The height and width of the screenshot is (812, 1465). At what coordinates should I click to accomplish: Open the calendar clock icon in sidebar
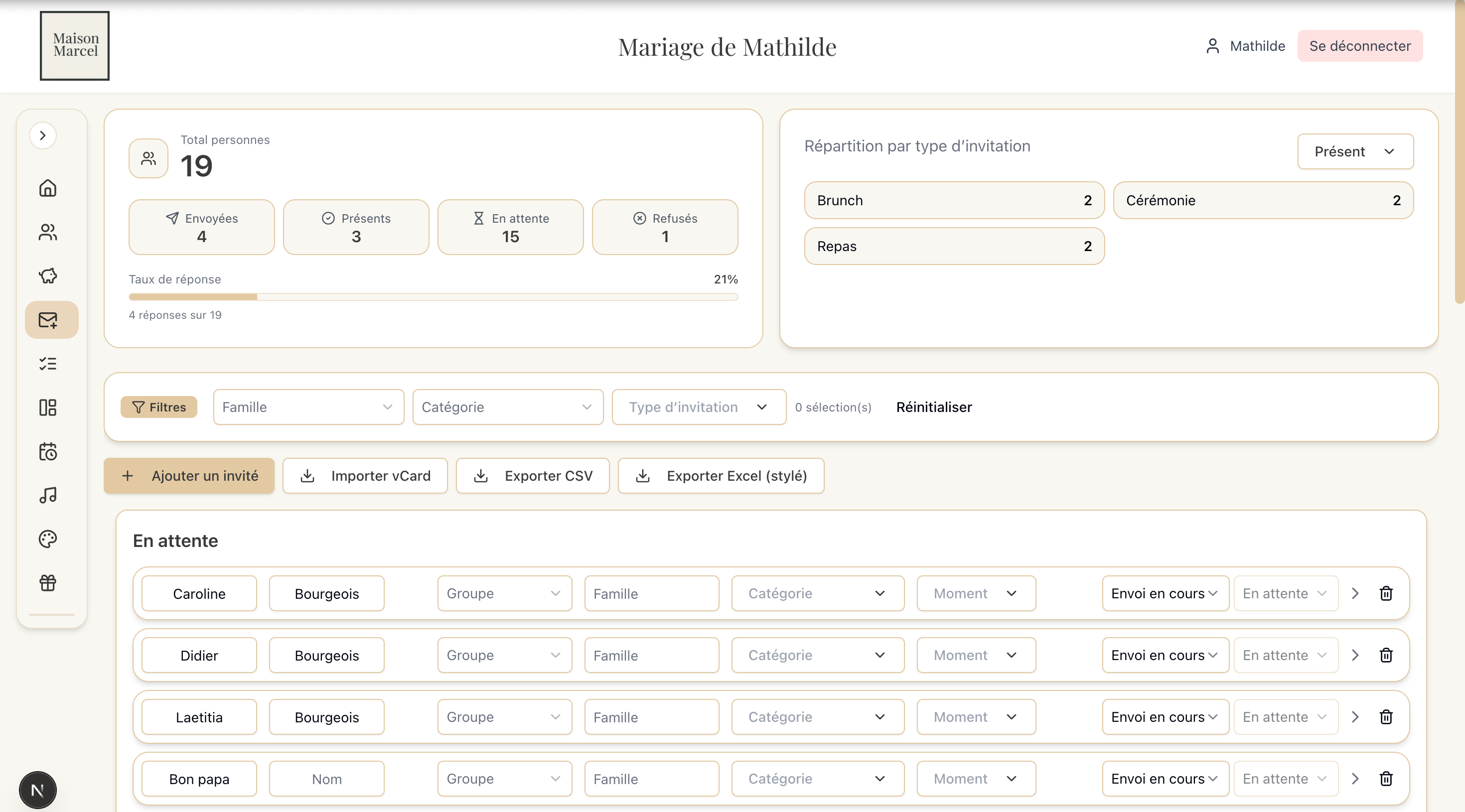point(48,451)
